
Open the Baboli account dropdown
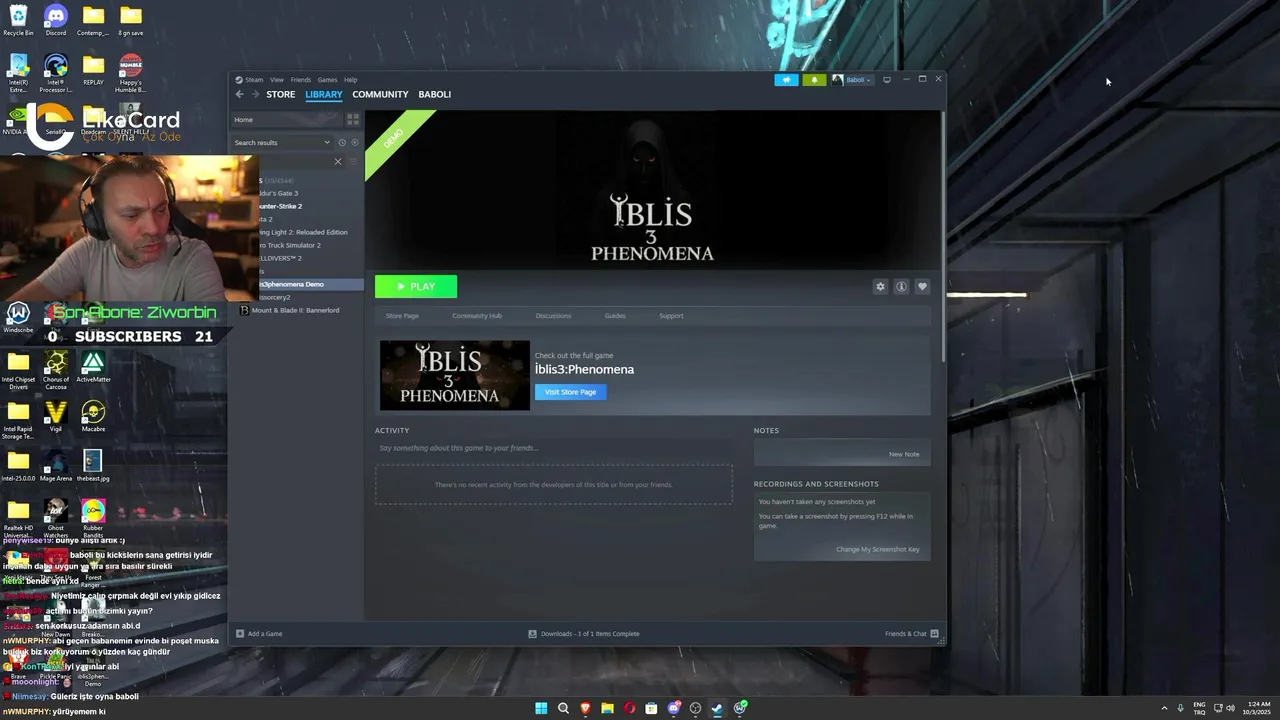(x=852, y=80)
